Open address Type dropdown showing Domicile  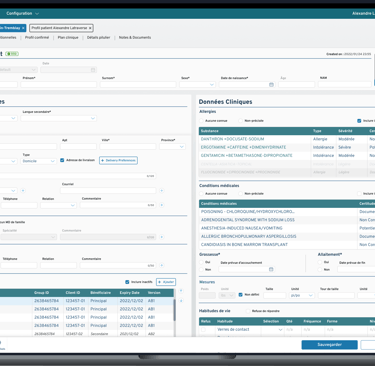coord(39,161)
